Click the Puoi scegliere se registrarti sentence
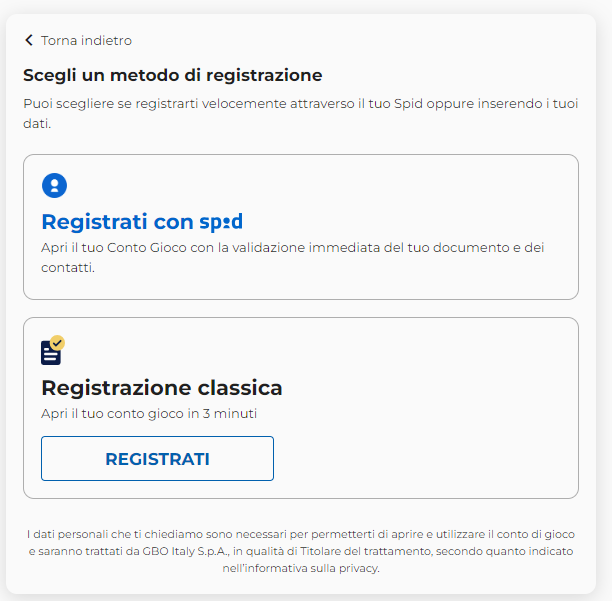The height and width of the screenshot is (601, 612). [298, 104]
